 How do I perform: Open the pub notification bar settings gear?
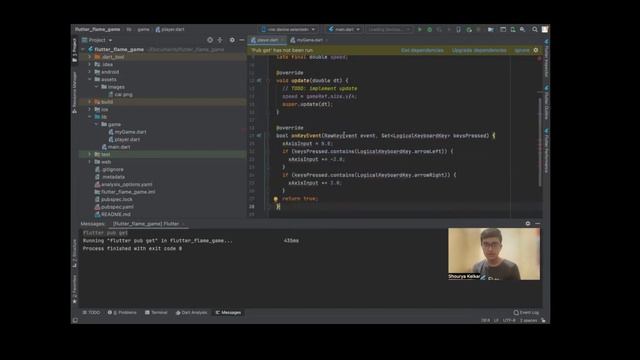click(x=536, y=50)
